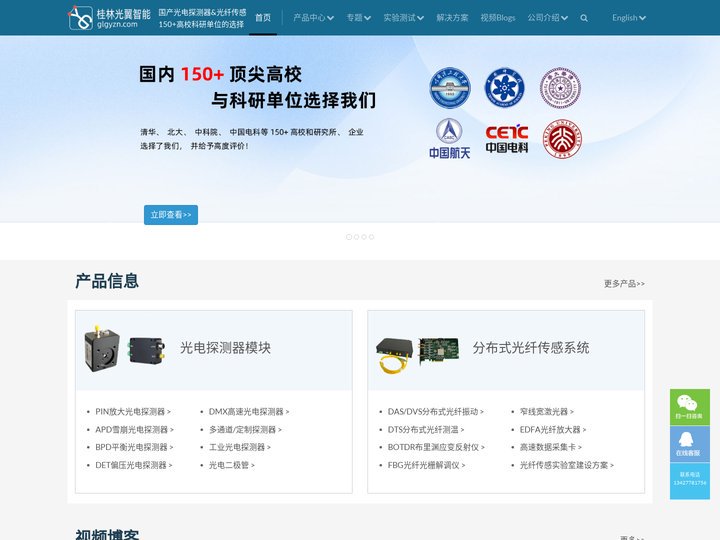The height and width of the screenshot is (540, 720).
Task: Click the CETC 中国电科 logo
Action: 506,138
